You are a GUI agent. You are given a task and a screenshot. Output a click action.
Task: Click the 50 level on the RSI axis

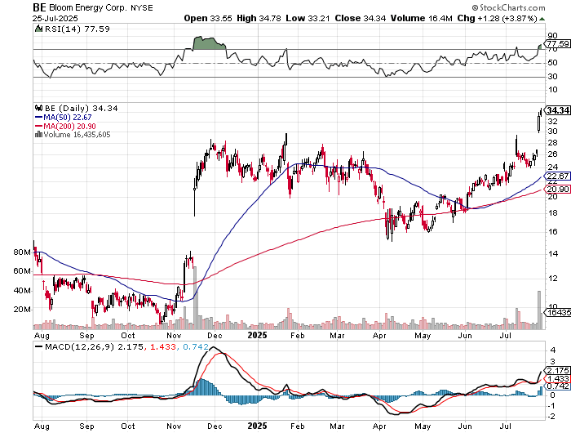click(552, 63)
